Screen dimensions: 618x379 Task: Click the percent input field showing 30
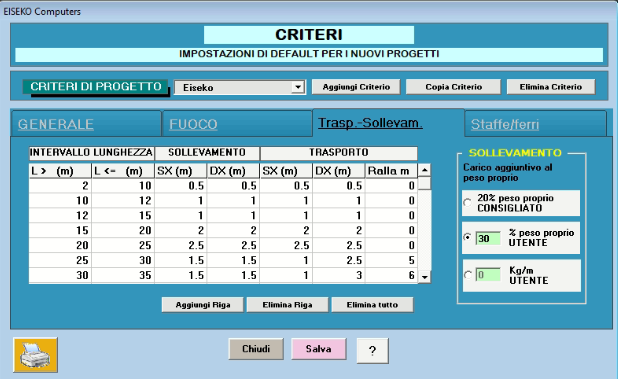point(488,238)
